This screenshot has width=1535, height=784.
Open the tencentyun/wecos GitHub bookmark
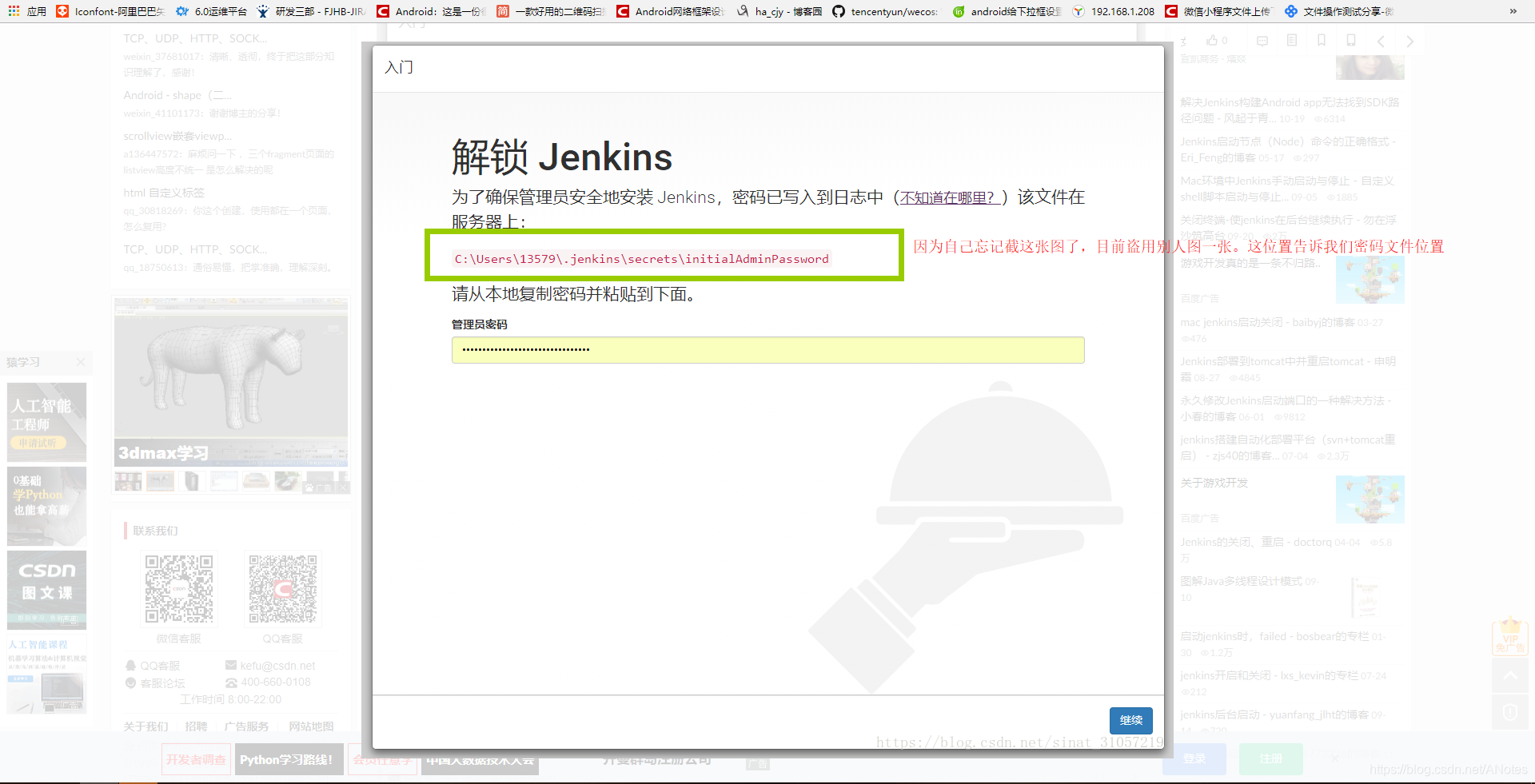[x=886, y=11]
